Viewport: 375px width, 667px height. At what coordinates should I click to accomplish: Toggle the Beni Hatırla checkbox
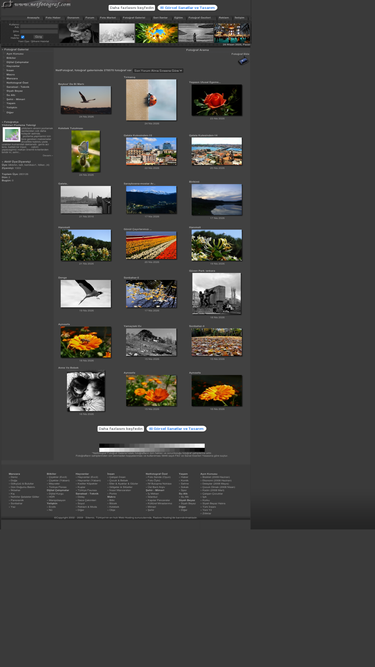23,37
